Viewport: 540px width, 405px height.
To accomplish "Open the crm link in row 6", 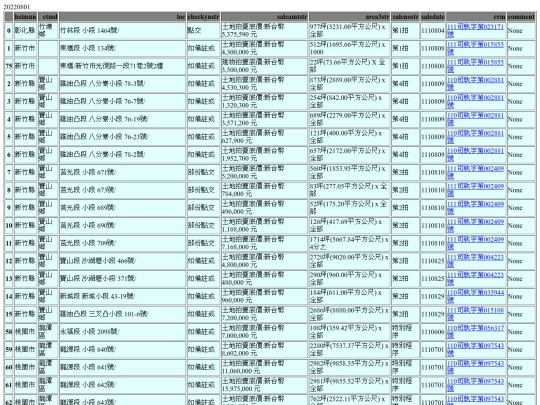I will (x=475, y=155).
